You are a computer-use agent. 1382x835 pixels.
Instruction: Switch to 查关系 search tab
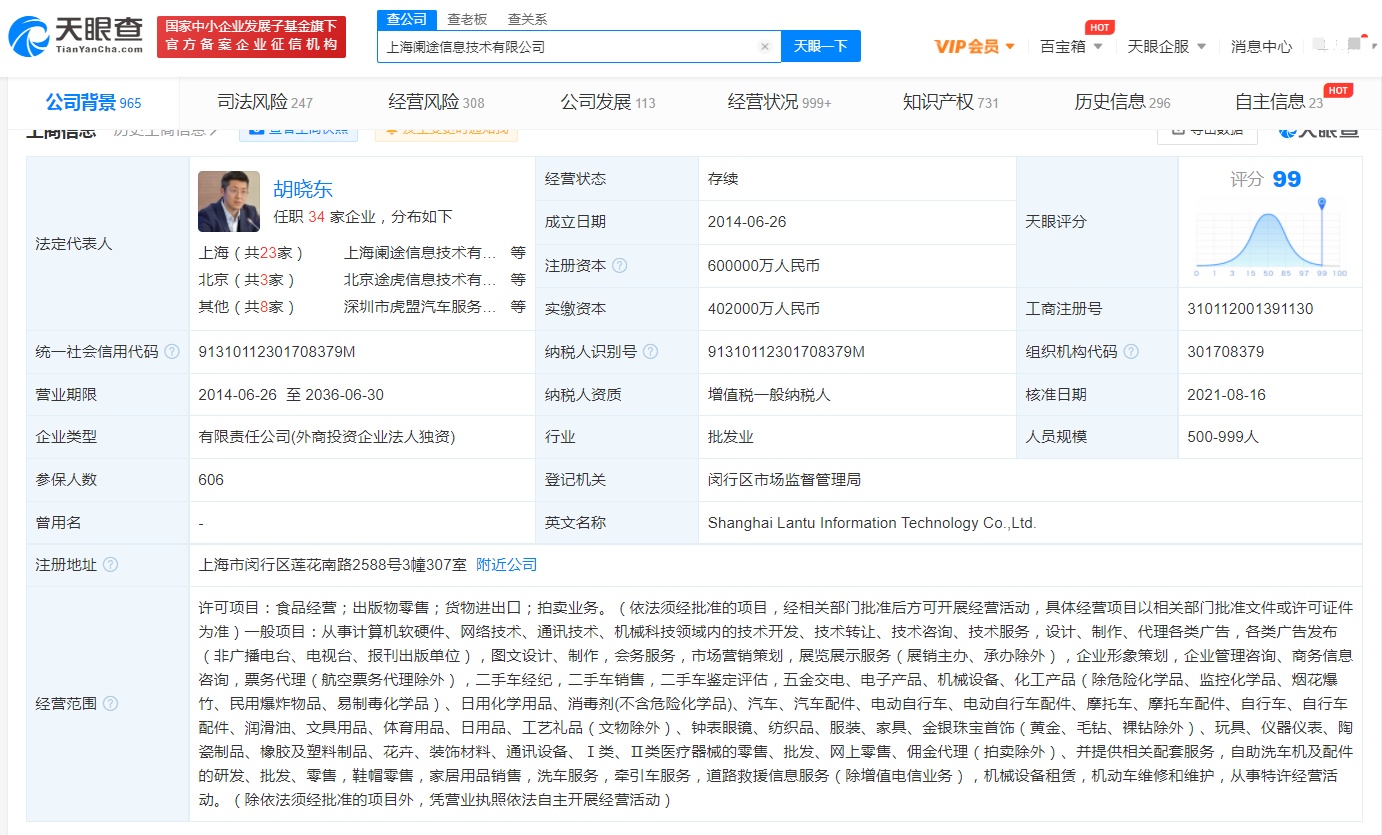coord(527,19)
